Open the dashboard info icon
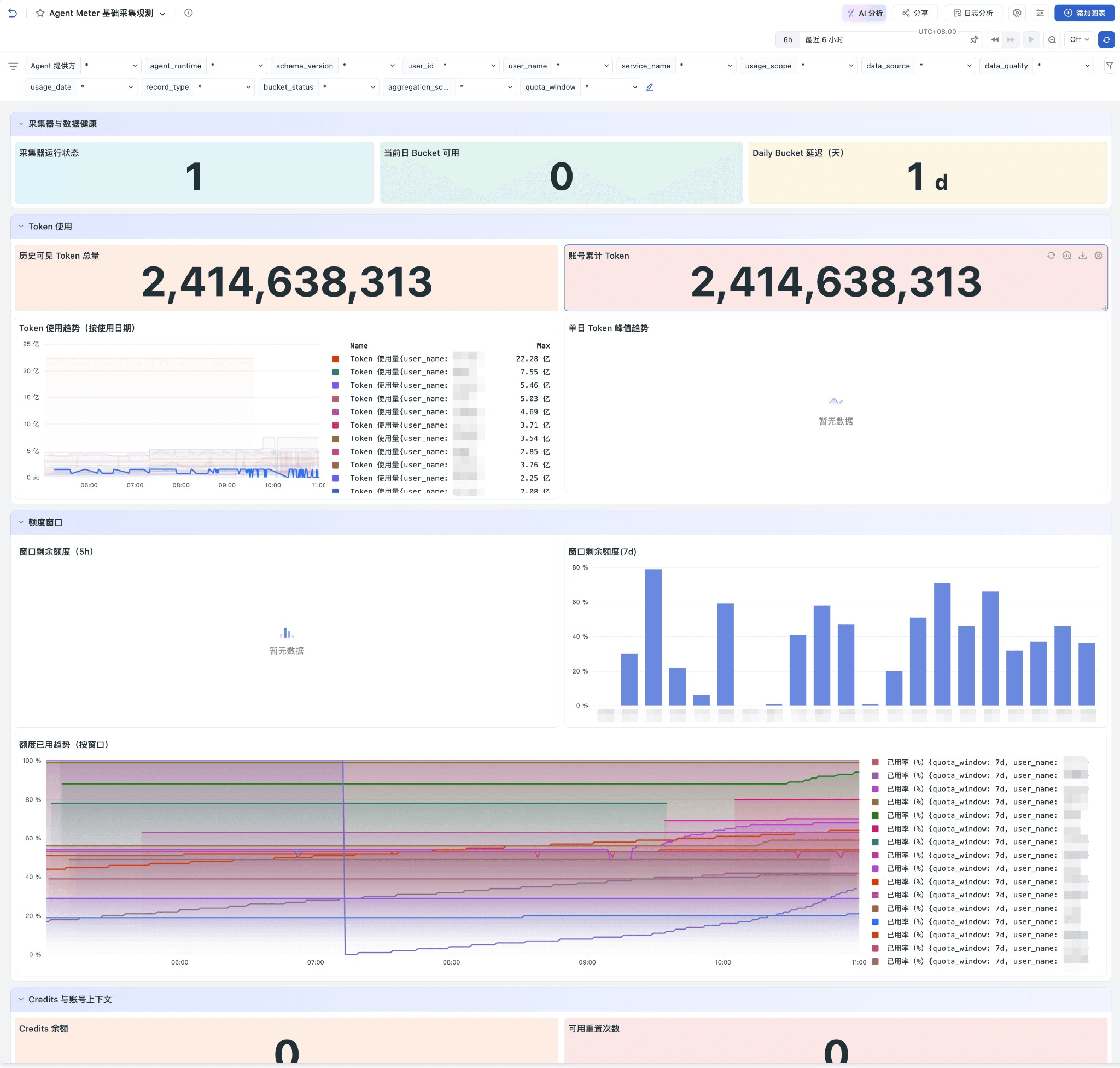Viewport: 1120px width, 1068px height. [x=188, y=13]
